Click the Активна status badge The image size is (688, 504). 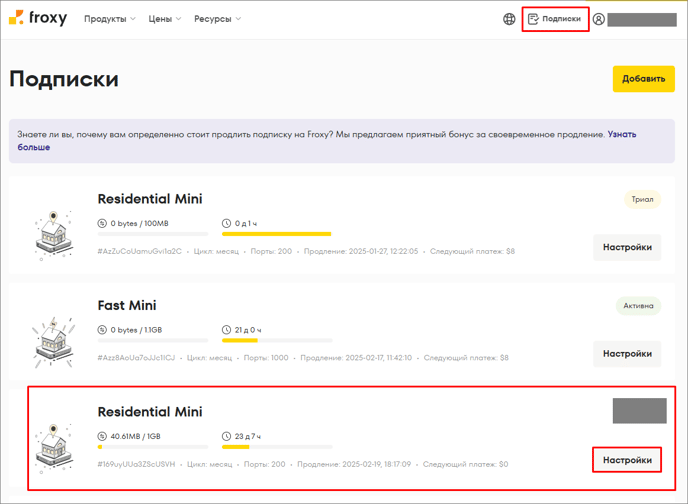[638, 306]
